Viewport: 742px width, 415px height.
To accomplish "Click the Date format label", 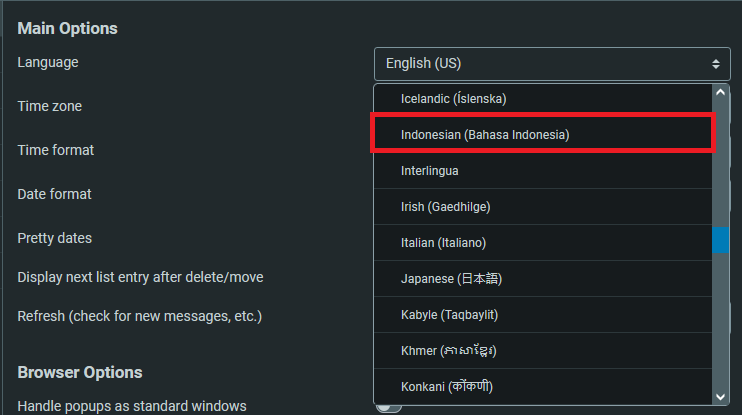I will 54,194.
